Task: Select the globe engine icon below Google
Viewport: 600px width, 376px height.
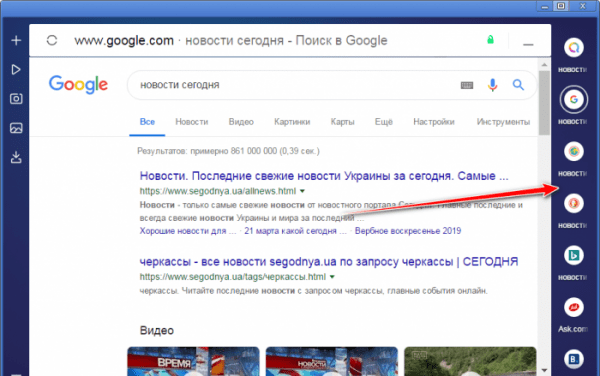Action: pyautogui.click(x=574, y=151)
